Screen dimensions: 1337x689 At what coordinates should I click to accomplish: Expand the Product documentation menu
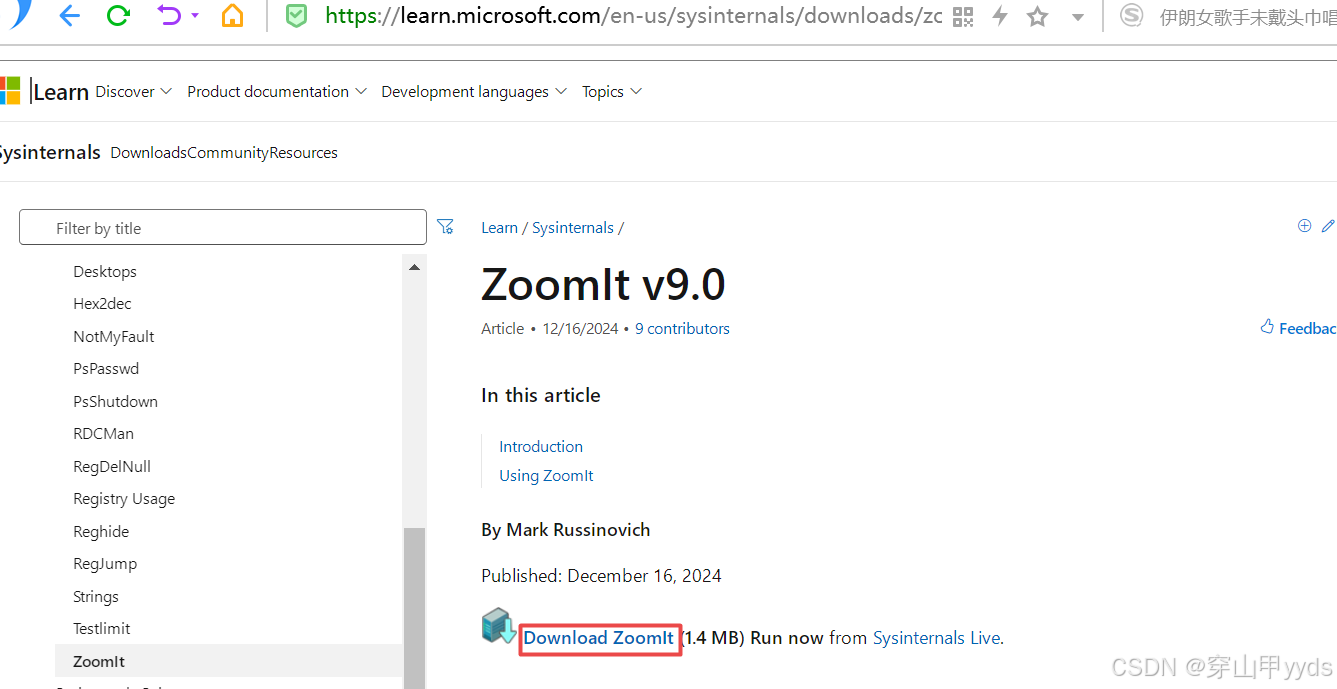(x=277, y=91)
